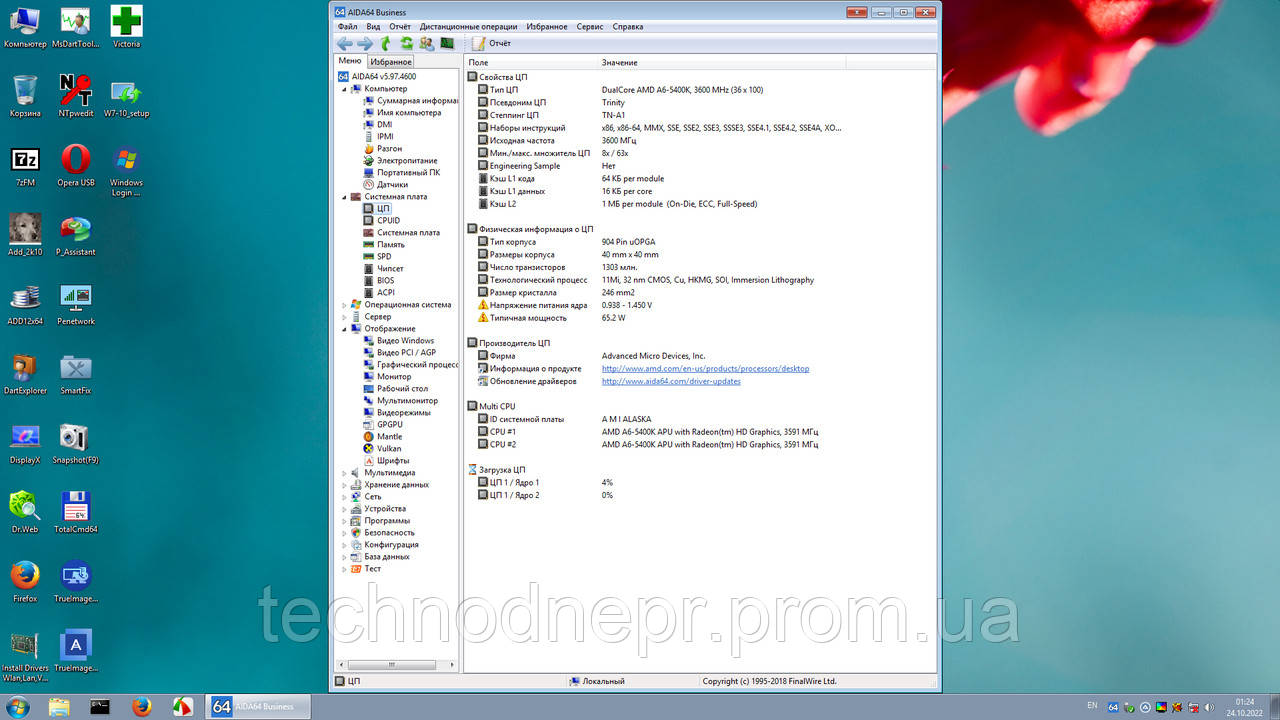Image resolution: width=1280 pixels, height=720 pixels.
Task: Click the tree panel horizontal scrollbar thumb
Action: click(392, 664)
